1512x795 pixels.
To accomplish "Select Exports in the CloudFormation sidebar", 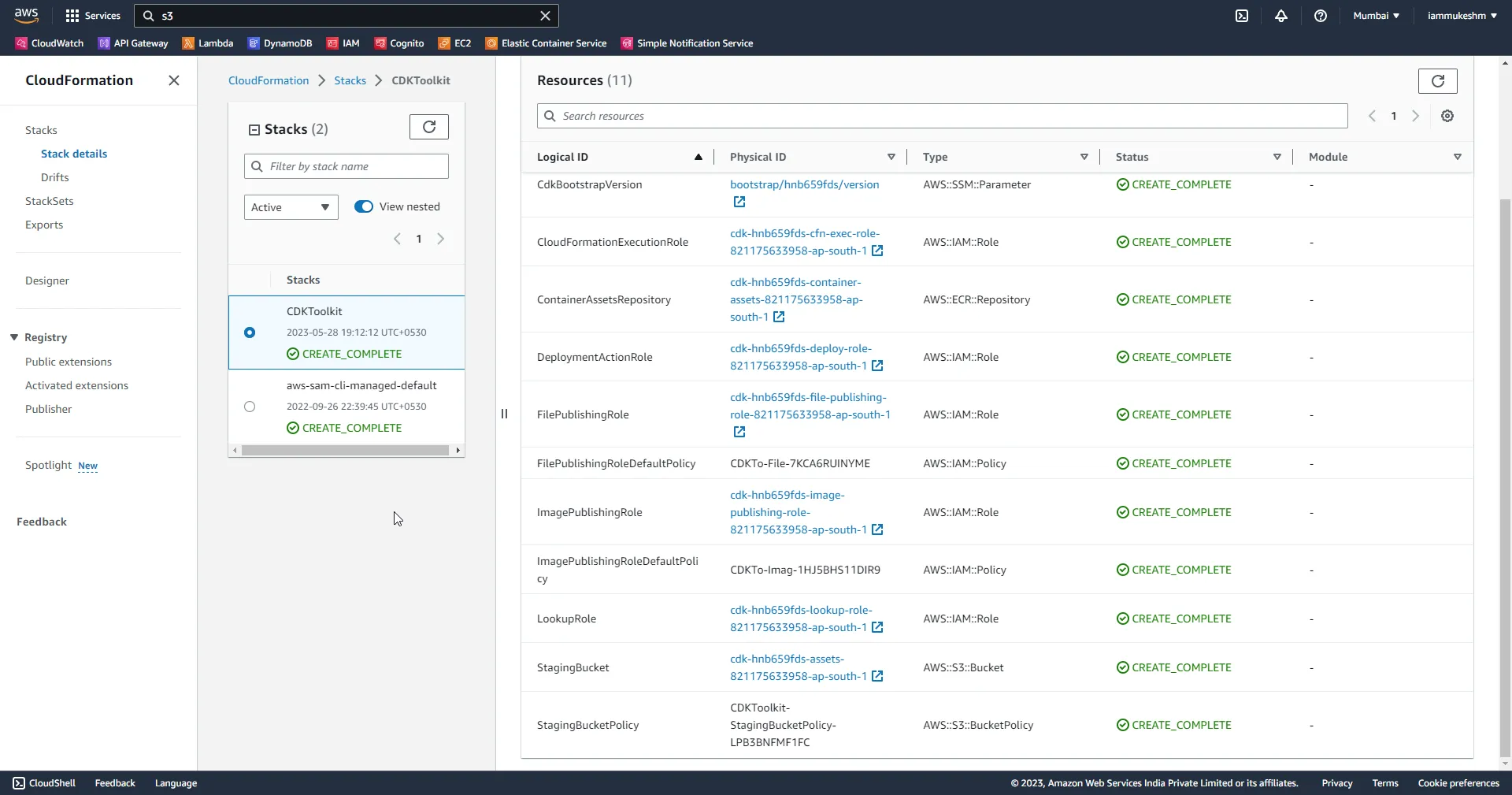I will 44,225.
